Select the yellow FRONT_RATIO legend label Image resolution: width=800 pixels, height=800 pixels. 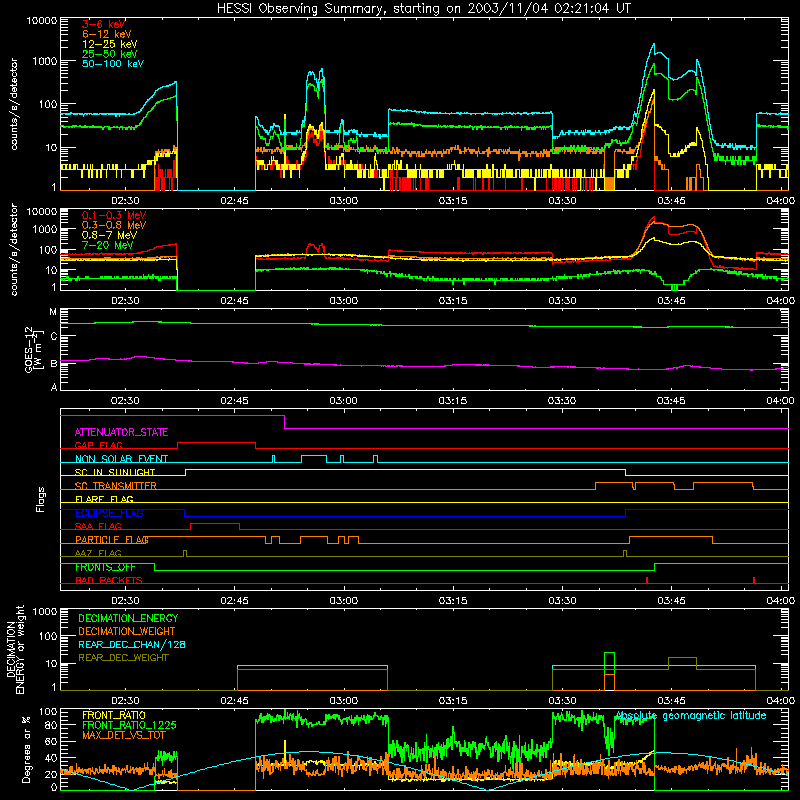[x=113, y=715]
